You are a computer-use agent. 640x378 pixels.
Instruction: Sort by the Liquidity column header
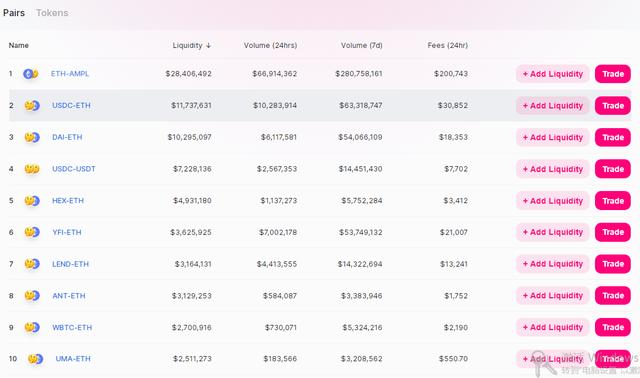(x=191, y=45)
